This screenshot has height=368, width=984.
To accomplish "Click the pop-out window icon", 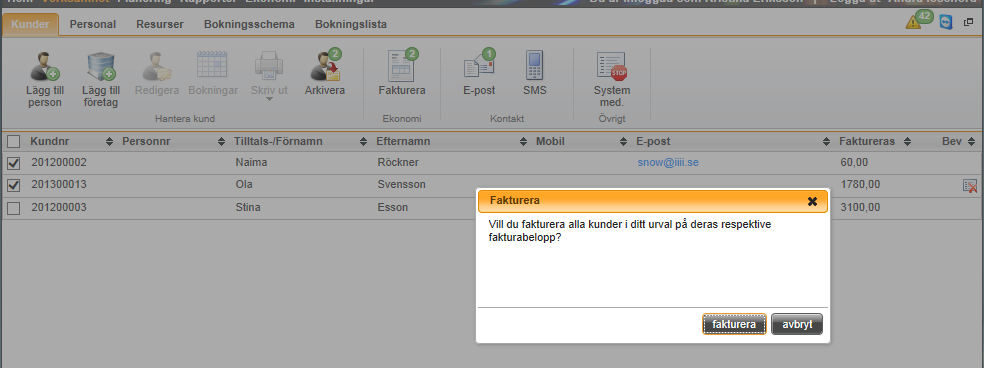I will (968, 23).
